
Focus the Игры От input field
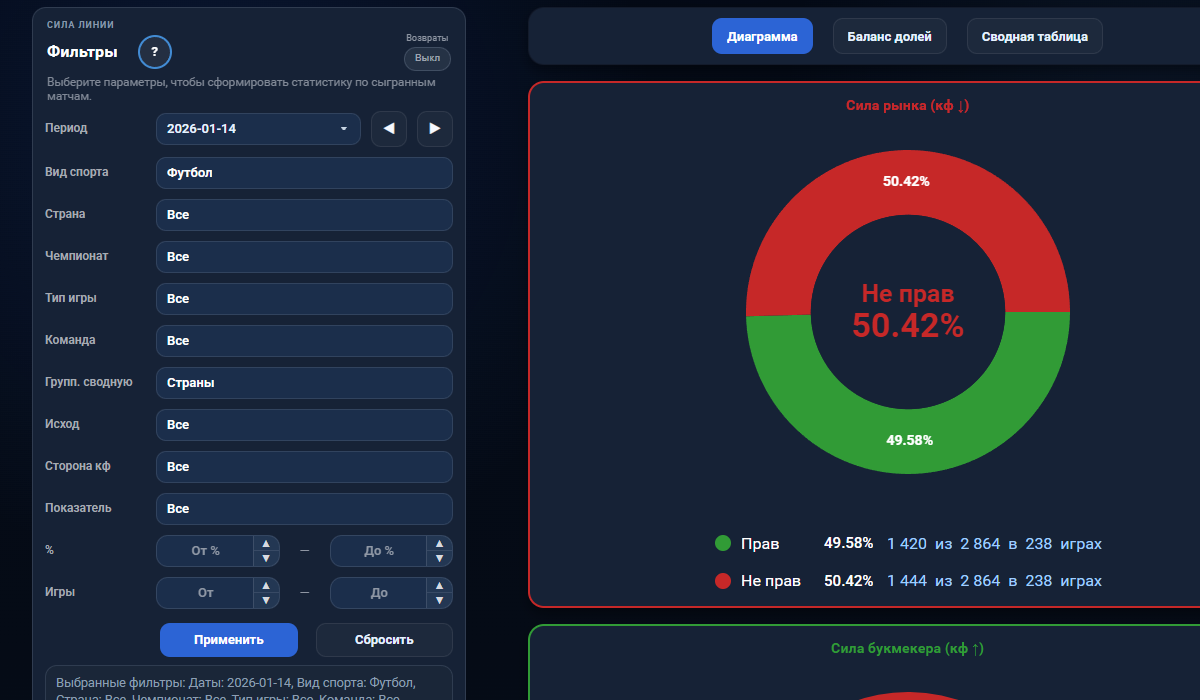(x=205, y=593)
